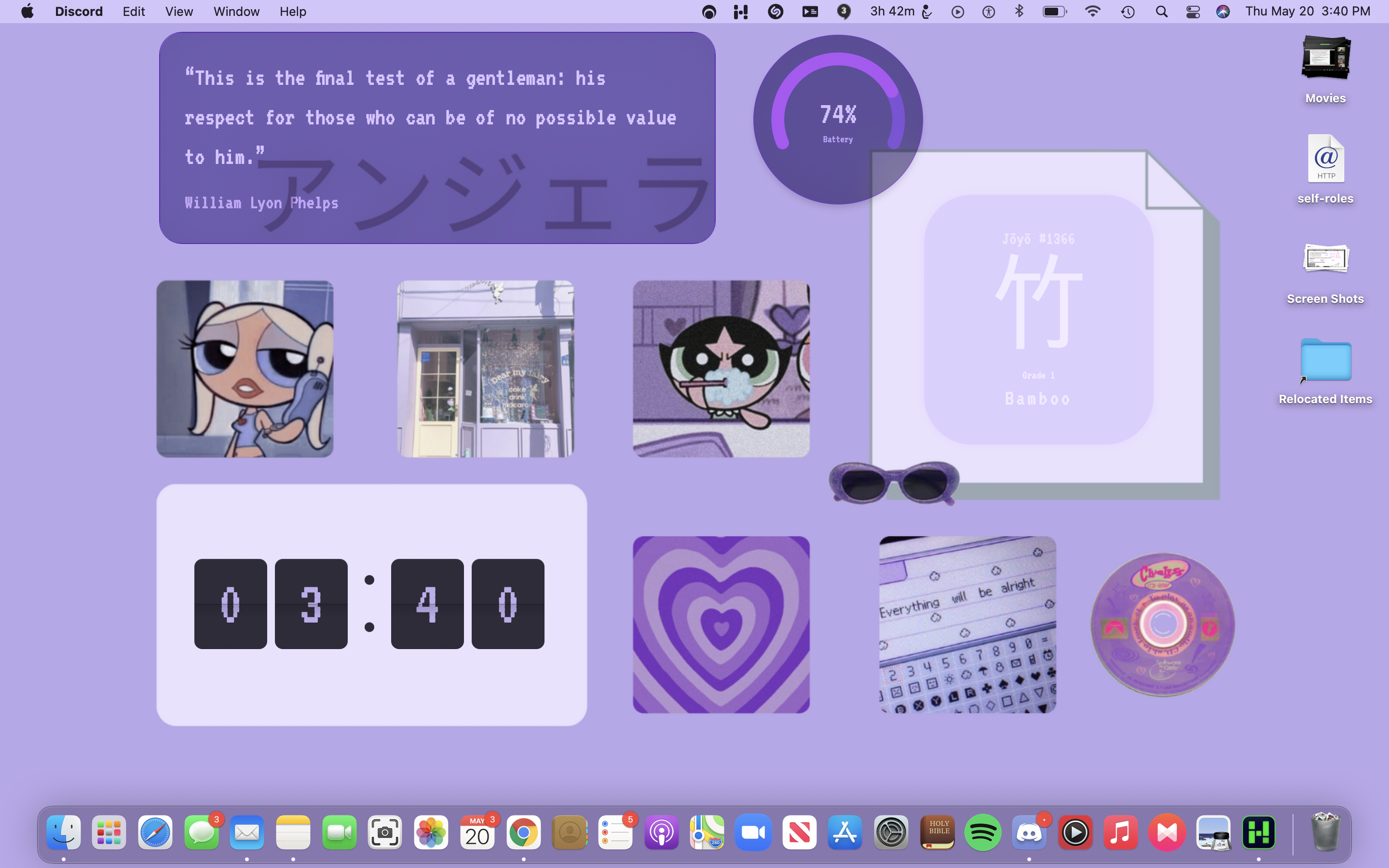Click the Bamboo kanji widget
This screenshot has width=1389, height=868.
1038,319
